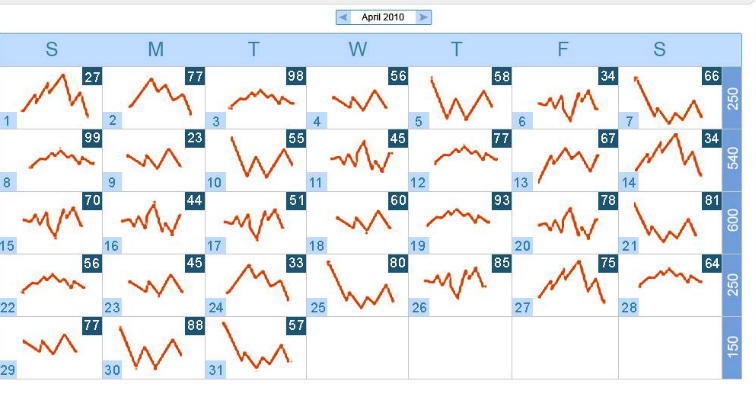
Task: Advance to the next month arrow
Action: tap(424, 17)
